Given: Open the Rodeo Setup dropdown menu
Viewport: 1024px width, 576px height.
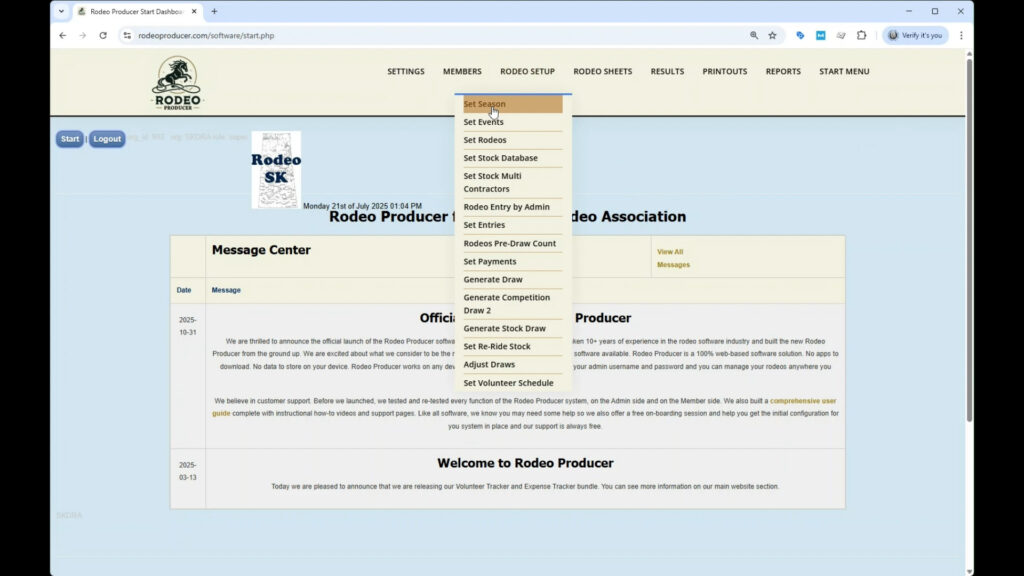Looking at the screenshot, I should pos(527,71).
